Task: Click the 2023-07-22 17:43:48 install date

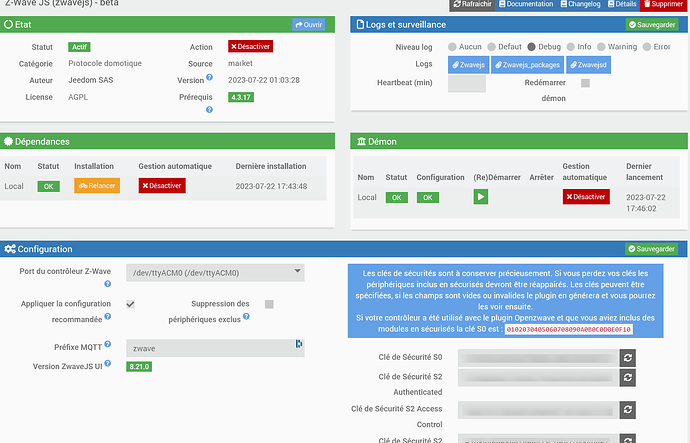Action: 271,186
